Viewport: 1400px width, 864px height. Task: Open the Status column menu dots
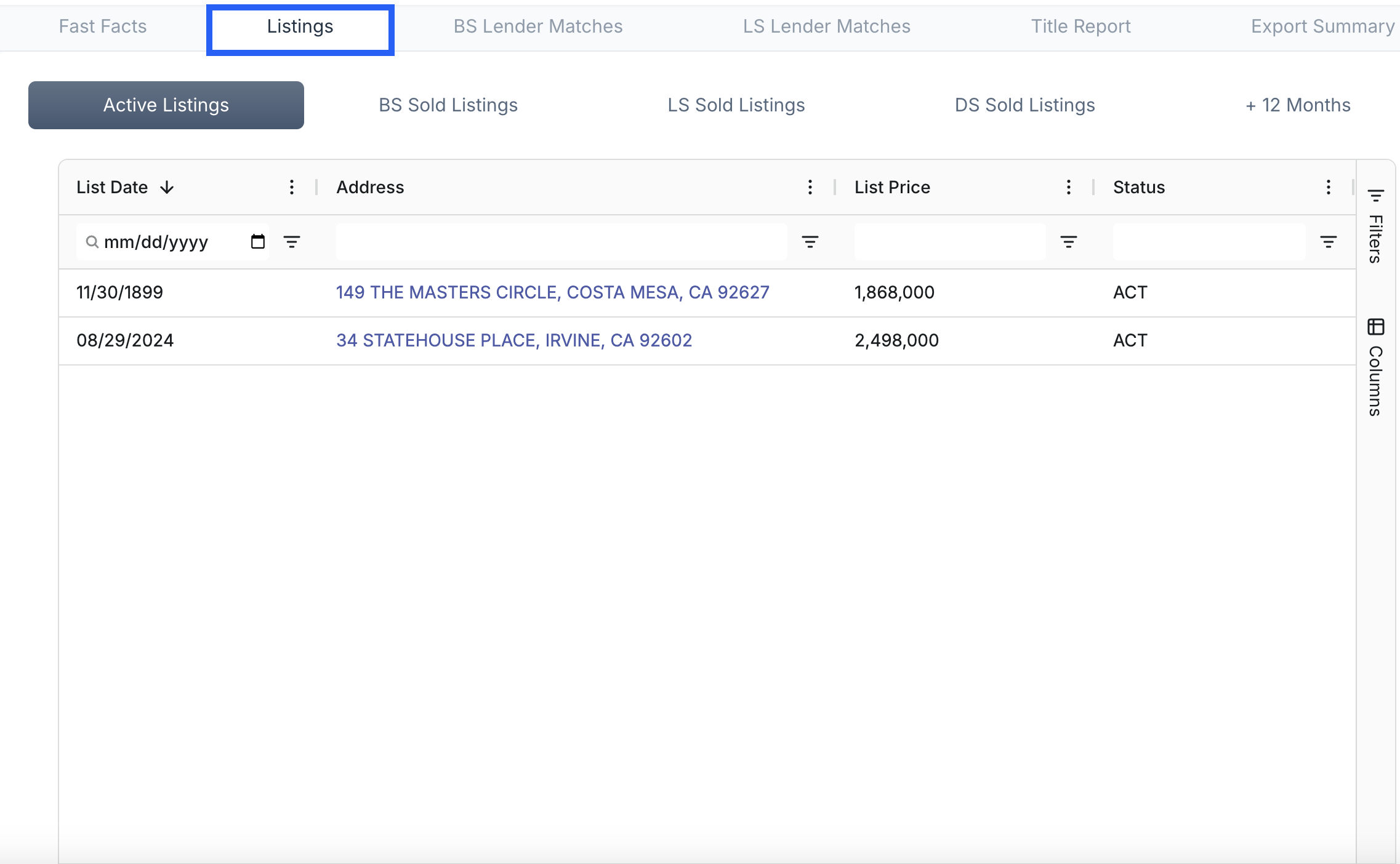(1329, 187)
